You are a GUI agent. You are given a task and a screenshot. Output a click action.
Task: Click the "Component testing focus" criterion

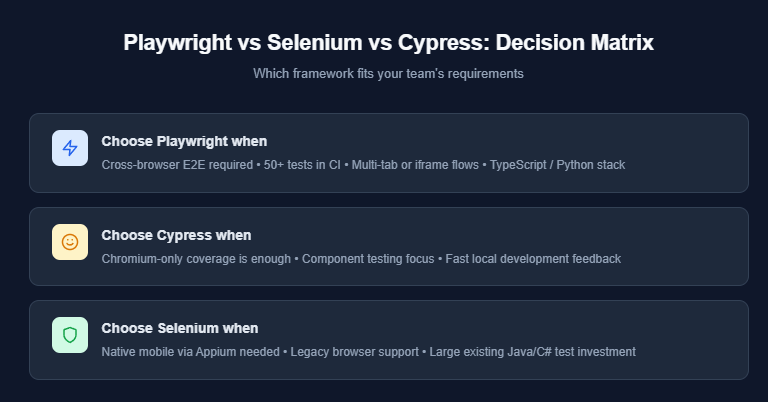coord(369,259)
